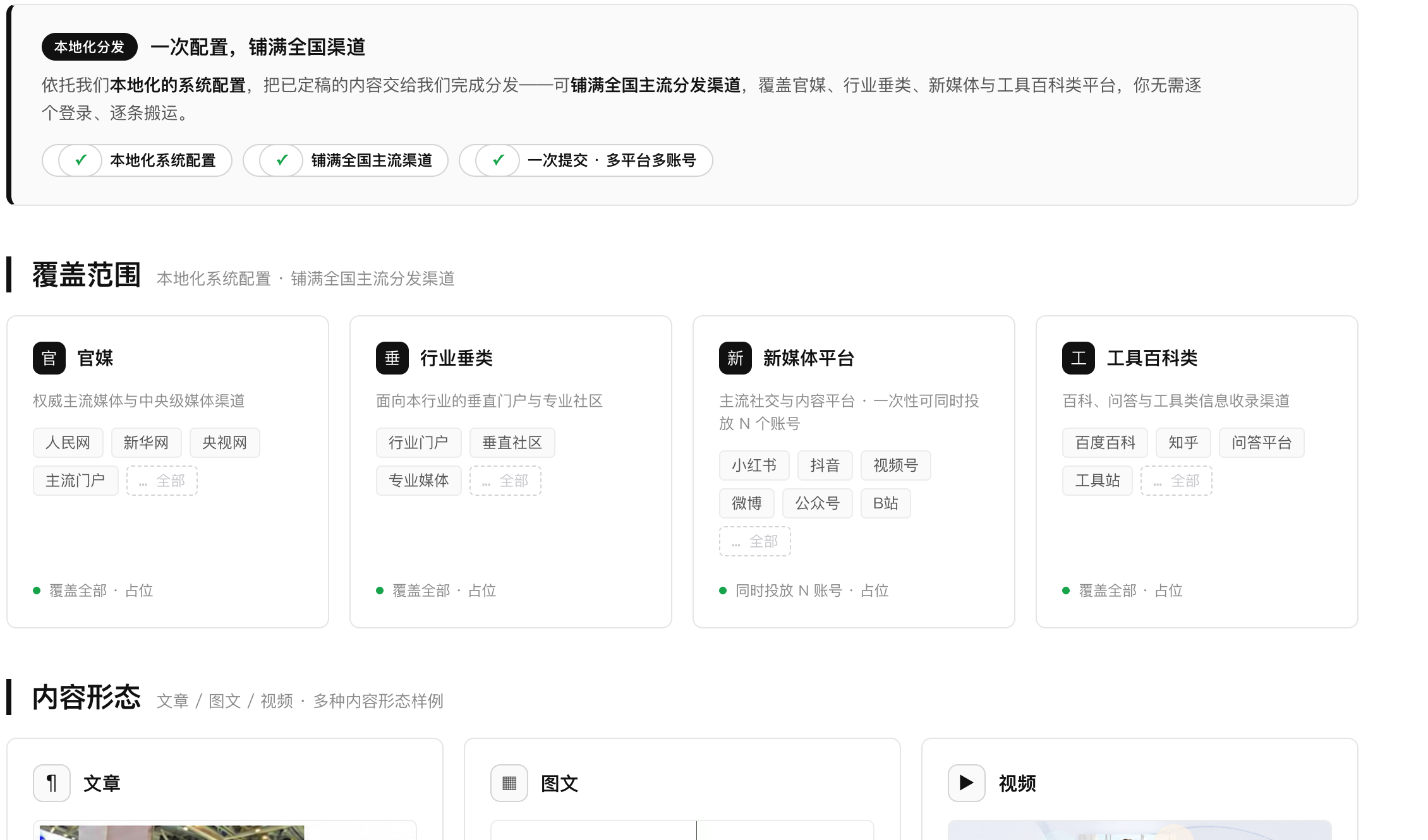Click subtitle 文章 / 图文 / 视频 · 多种内容形态样例
This screenshot has width=1428, height=840.
(x=300, y=701)
